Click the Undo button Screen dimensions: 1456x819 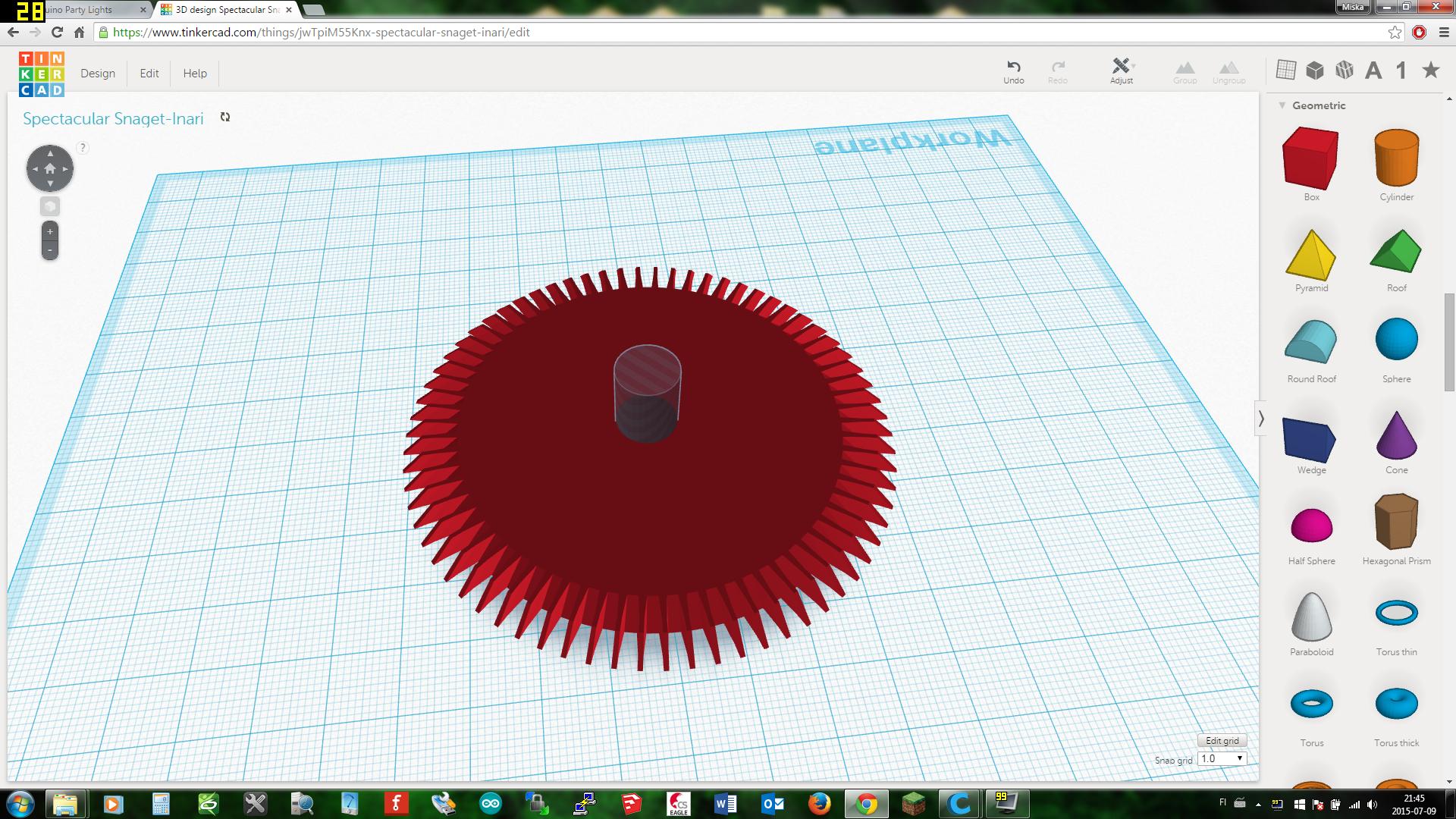[x=1014, y=72]
